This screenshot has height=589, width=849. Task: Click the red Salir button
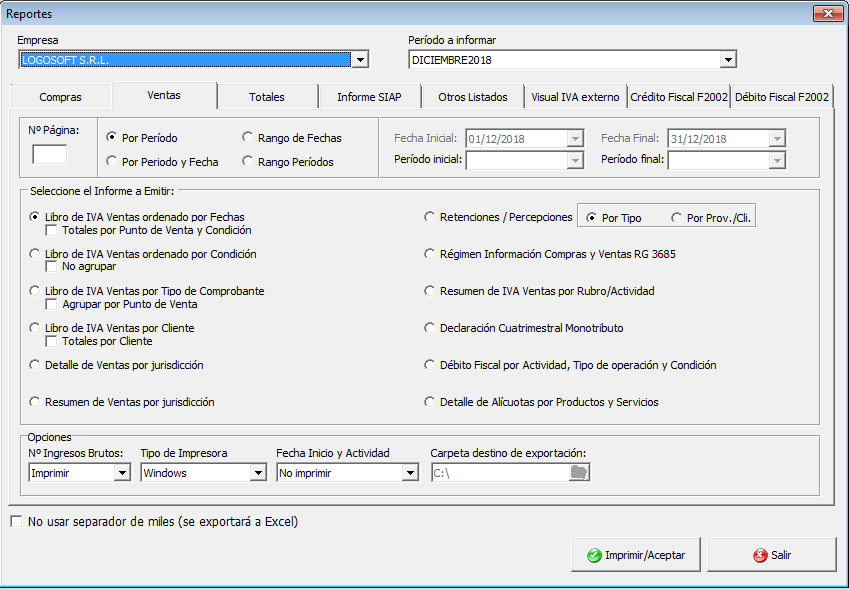[x=771, y=554]
